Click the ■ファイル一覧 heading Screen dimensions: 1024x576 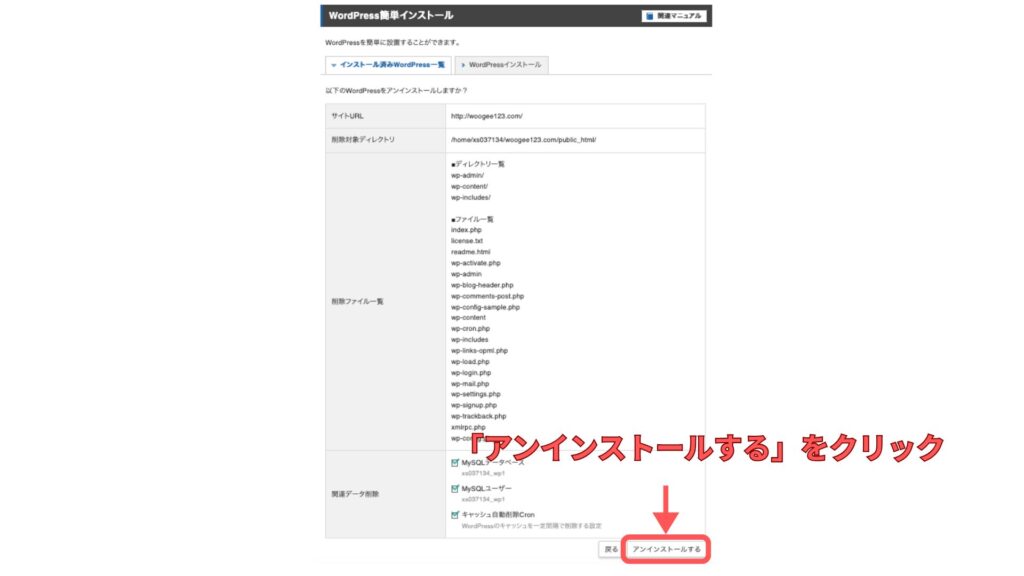[x=472, y=219]
